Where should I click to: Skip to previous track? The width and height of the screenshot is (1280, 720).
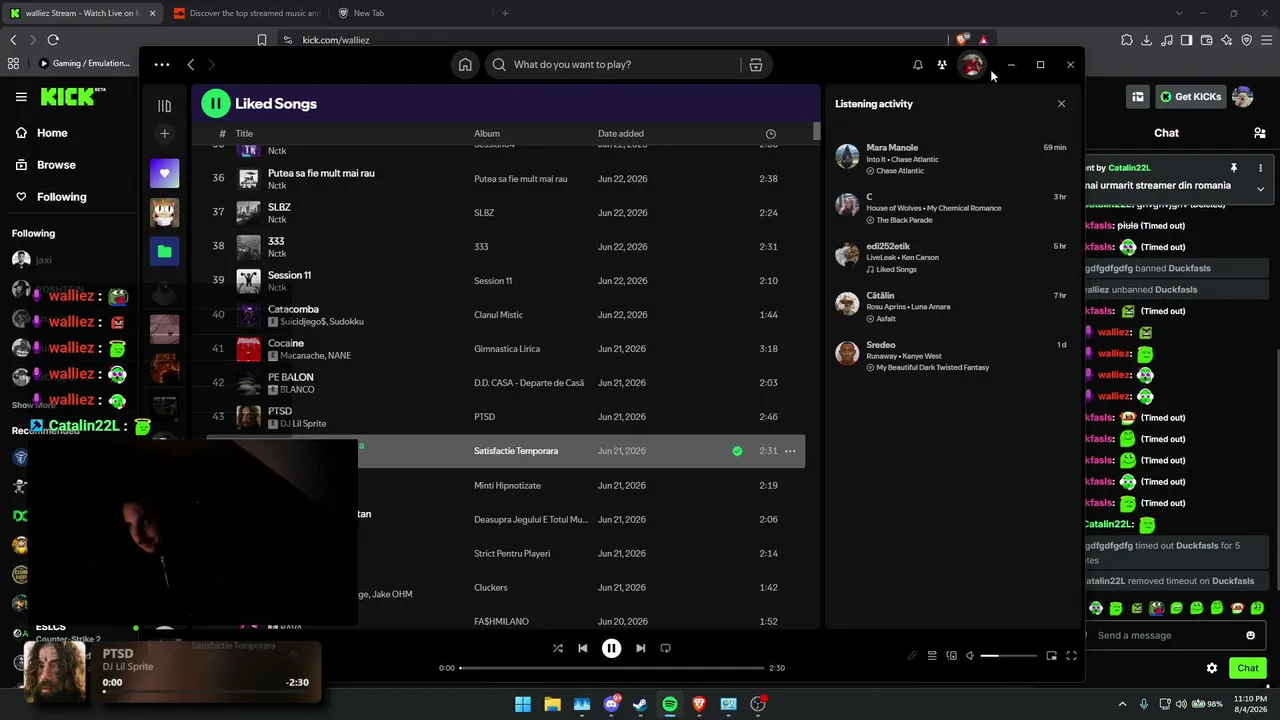coord(583,648)
